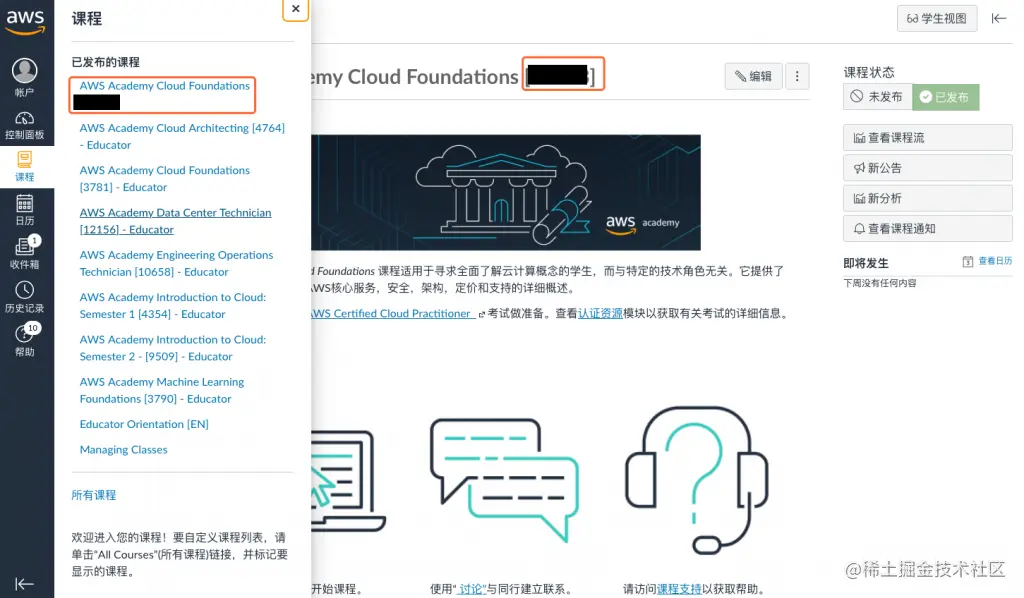
Task: Click the certification resources (认证资源) link
Action: pos(600,313)
